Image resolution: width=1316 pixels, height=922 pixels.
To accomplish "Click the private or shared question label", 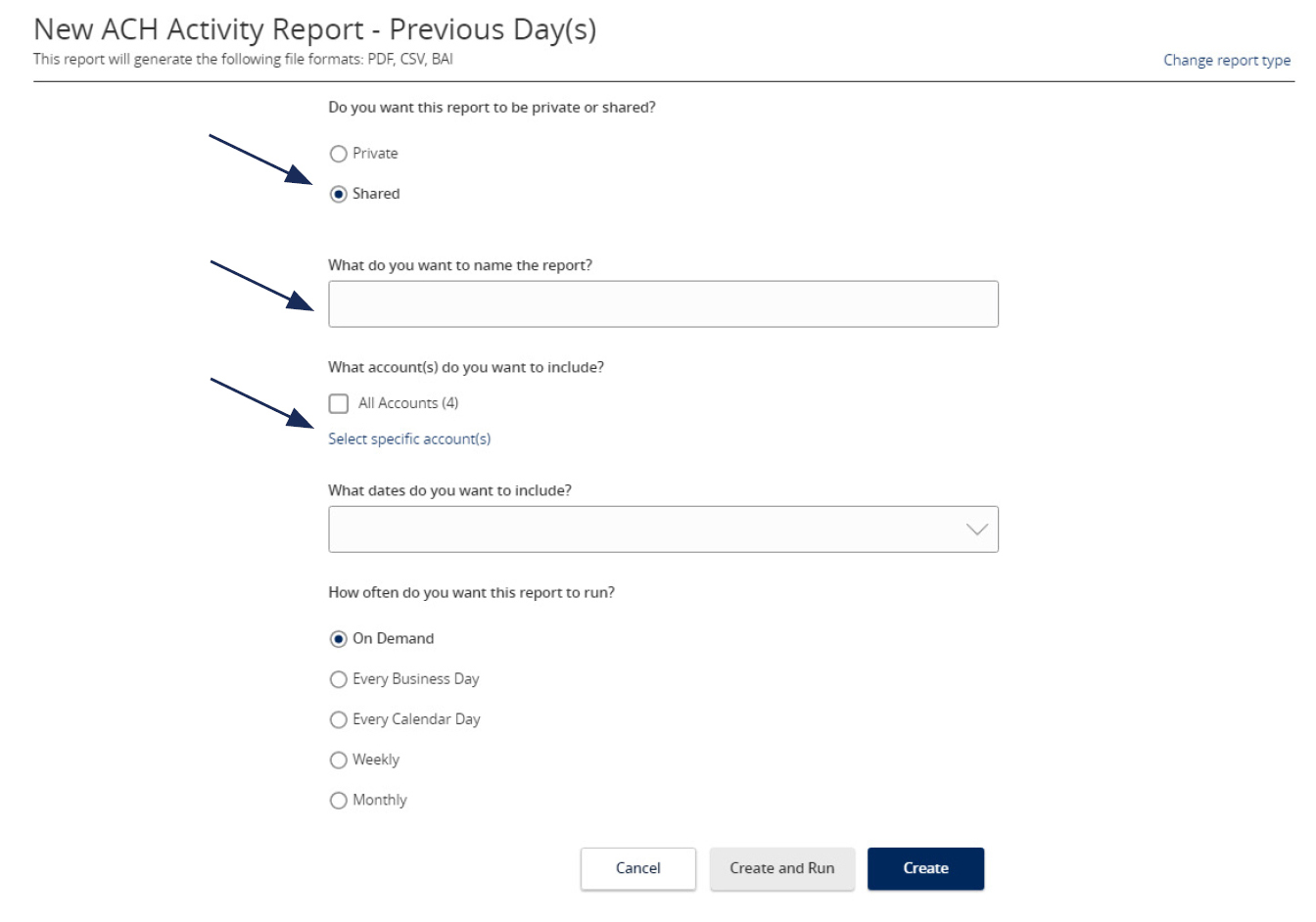I will (x=491, y=110).
